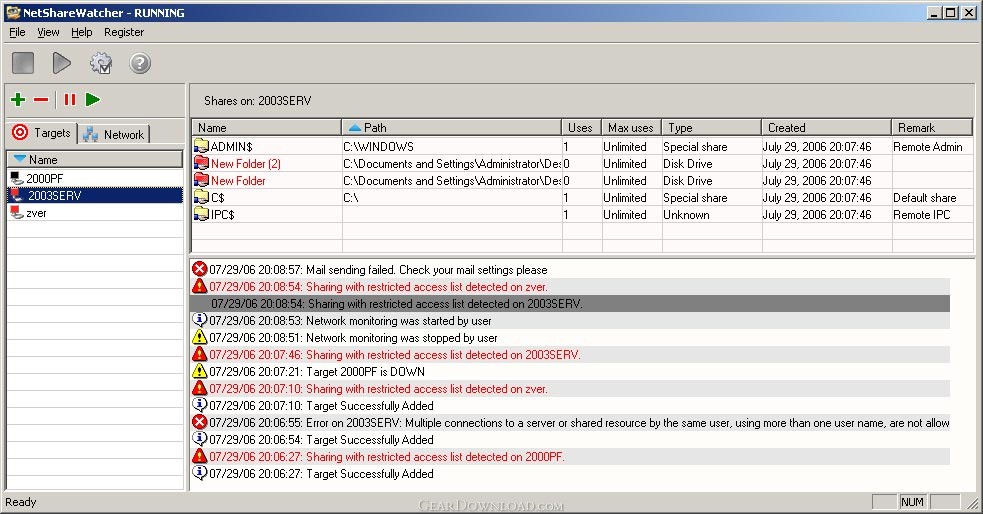Sort shares by Path column header
Screen dimensions: 983x514
tap(451, 127)
